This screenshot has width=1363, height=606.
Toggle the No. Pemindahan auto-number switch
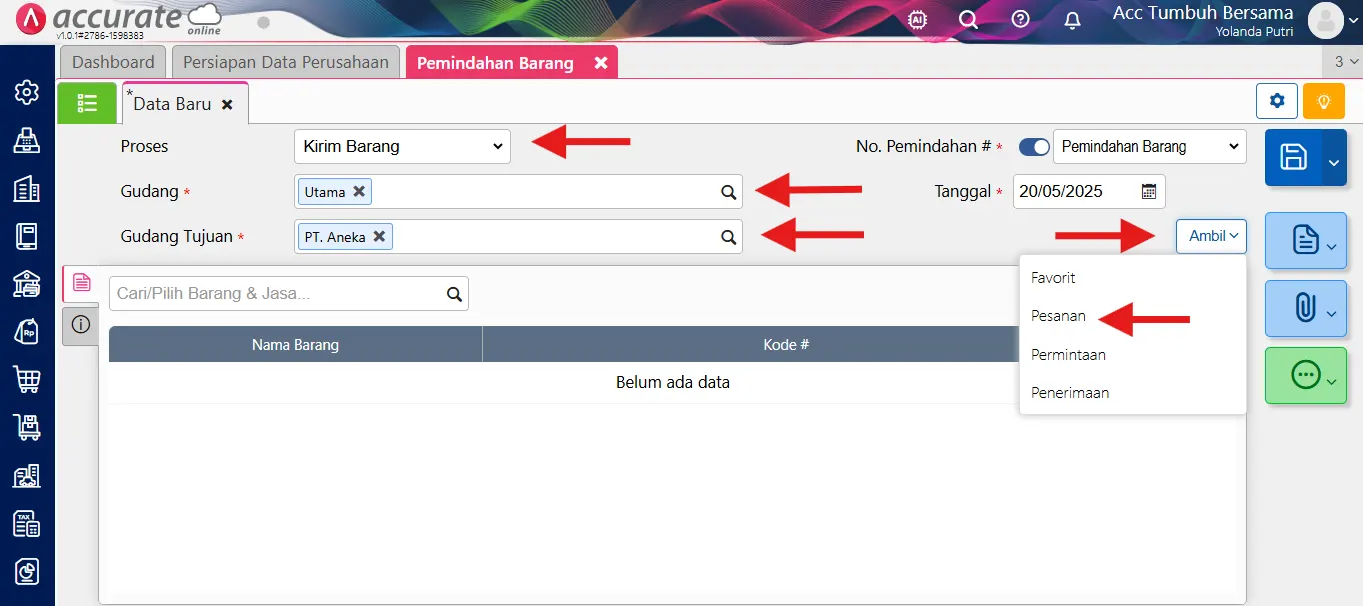coord(1034,147)
